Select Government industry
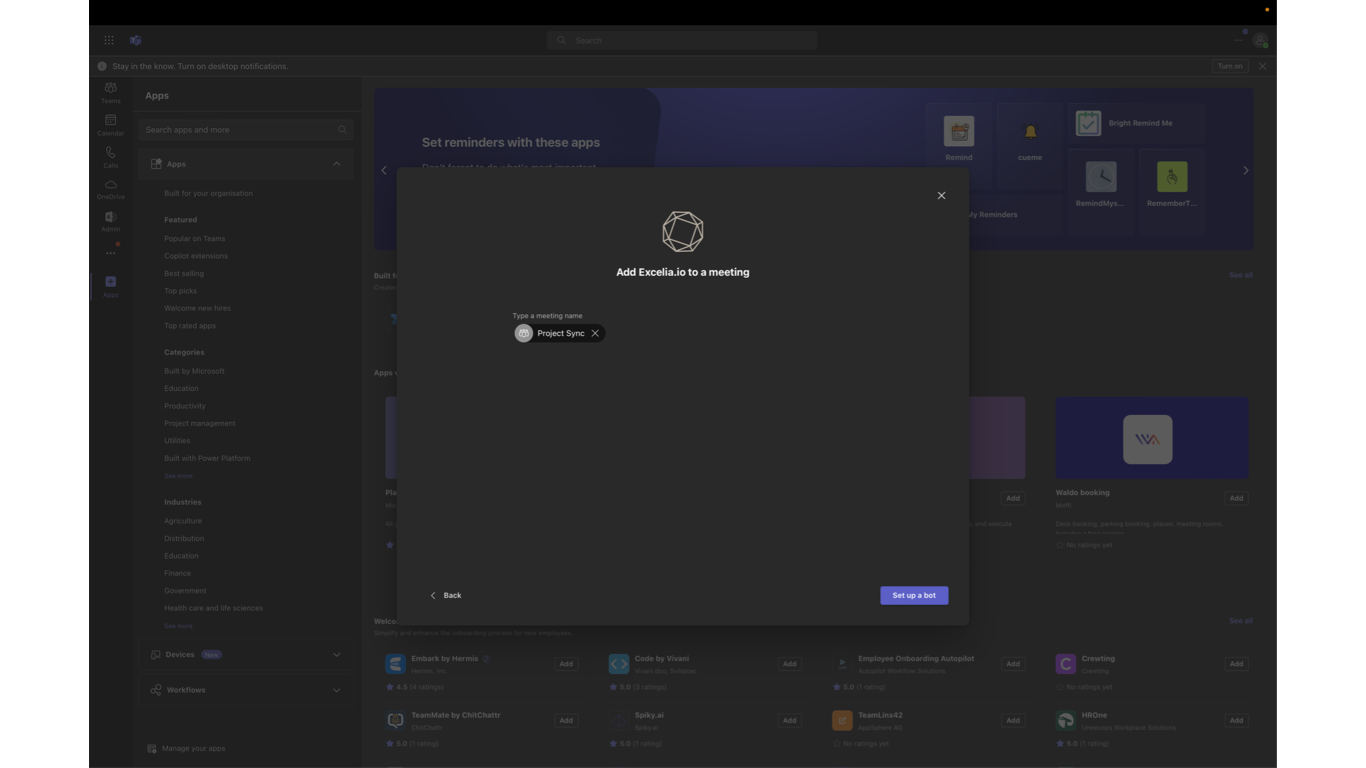The width and height of the screenshot is (1366, 768). (185, 591)
